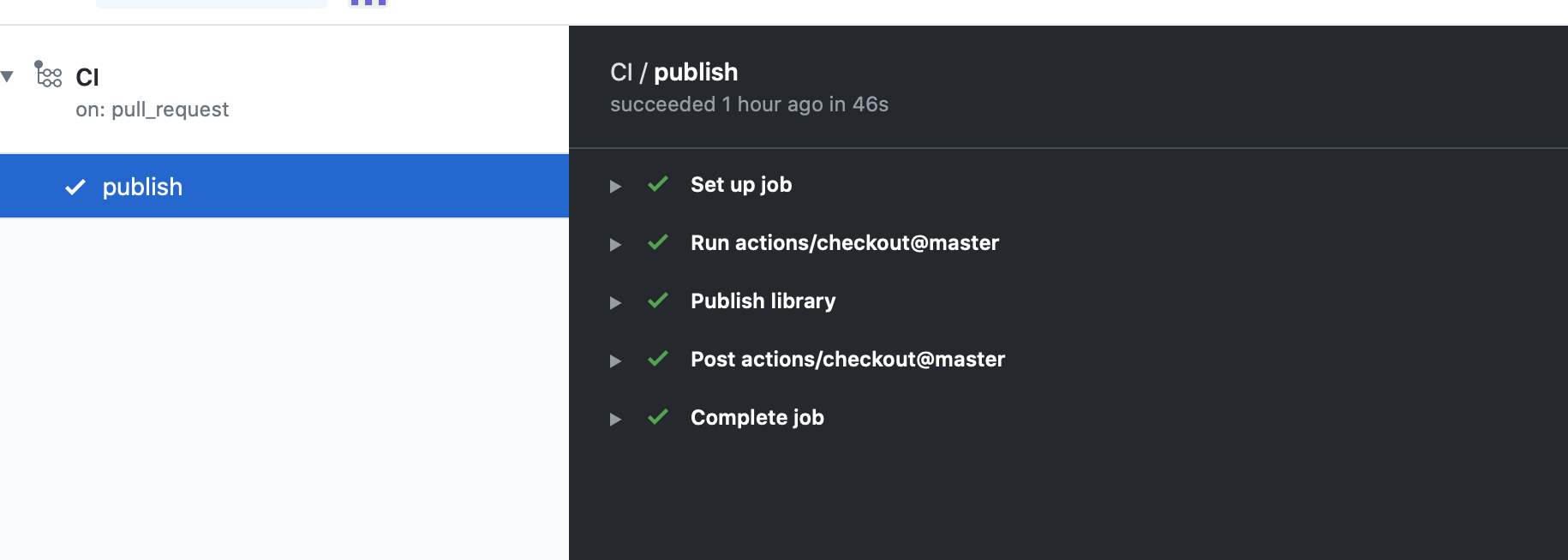Screen dimensions: 1568x560
Task: Click the on: pull_request trigger text
Action: coord(152,110)
